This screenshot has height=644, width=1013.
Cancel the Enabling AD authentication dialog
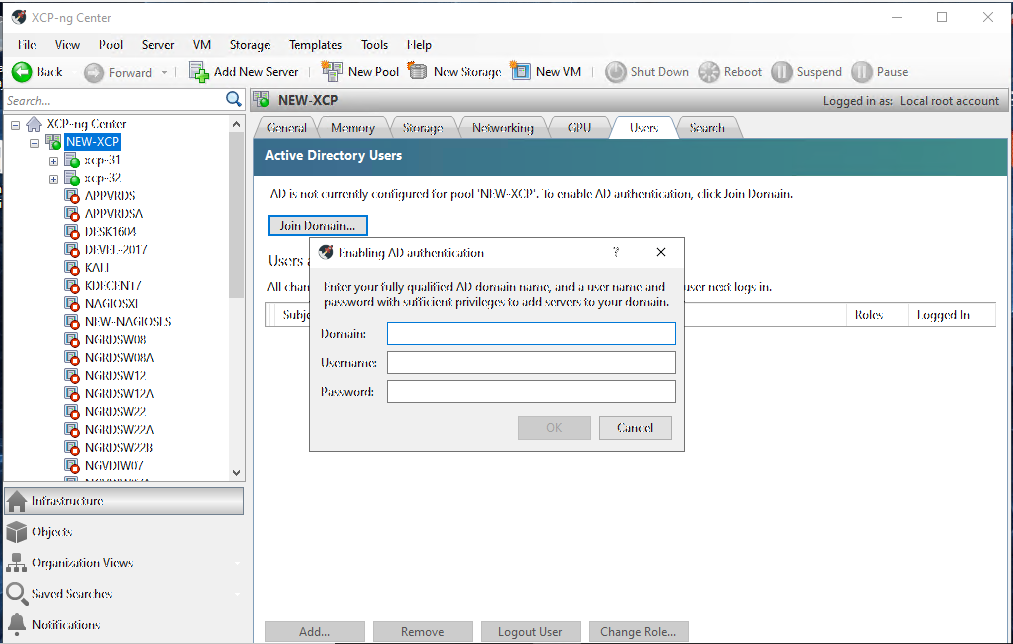click(x=634, y=428)
